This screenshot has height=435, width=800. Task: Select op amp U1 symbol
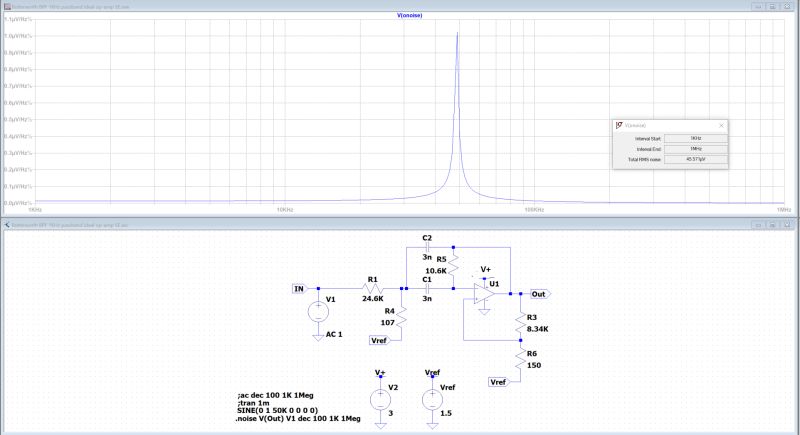point(484,294)
